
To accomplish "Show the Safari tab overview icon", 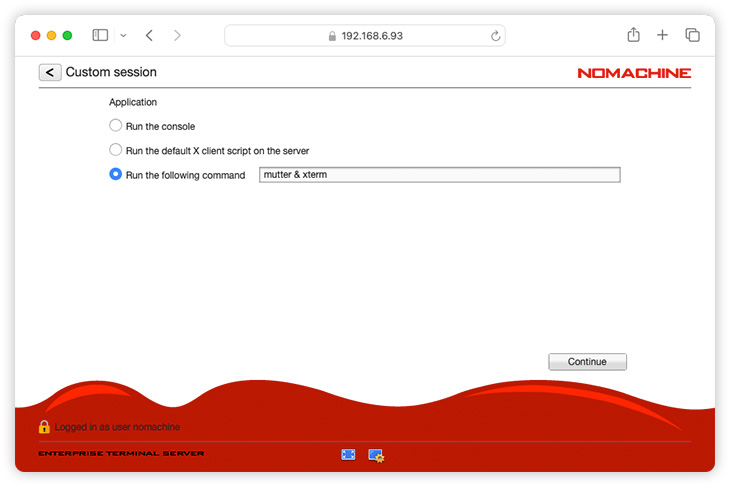I will [692, 35].
